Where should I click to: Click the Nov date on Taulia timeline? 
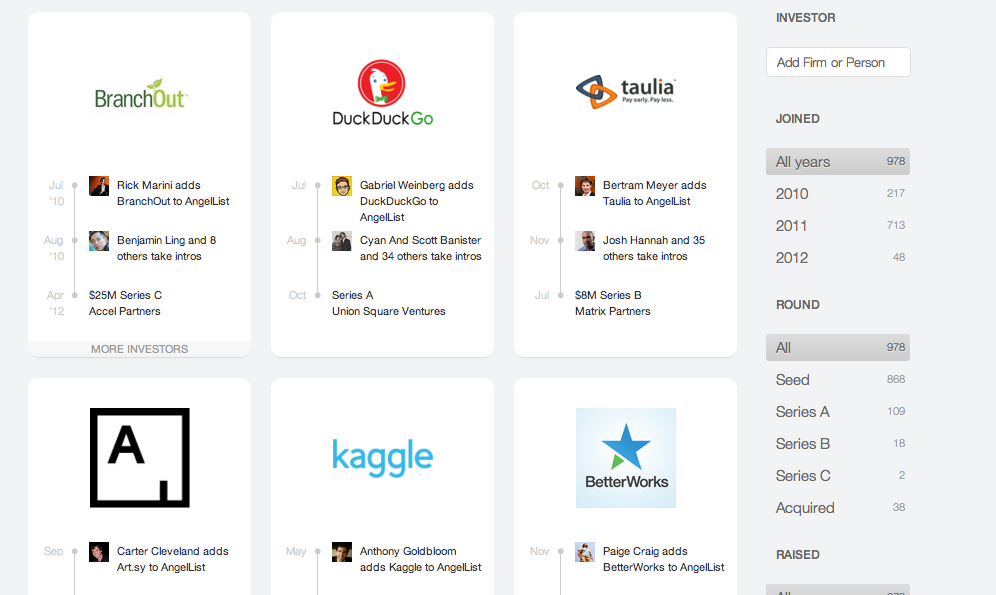point(539,240)
